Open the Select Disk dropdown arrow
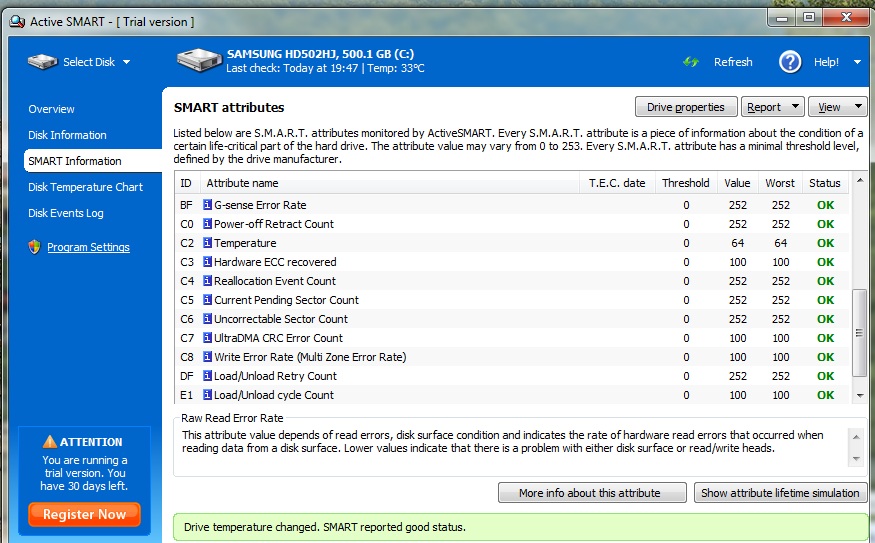 127,62
